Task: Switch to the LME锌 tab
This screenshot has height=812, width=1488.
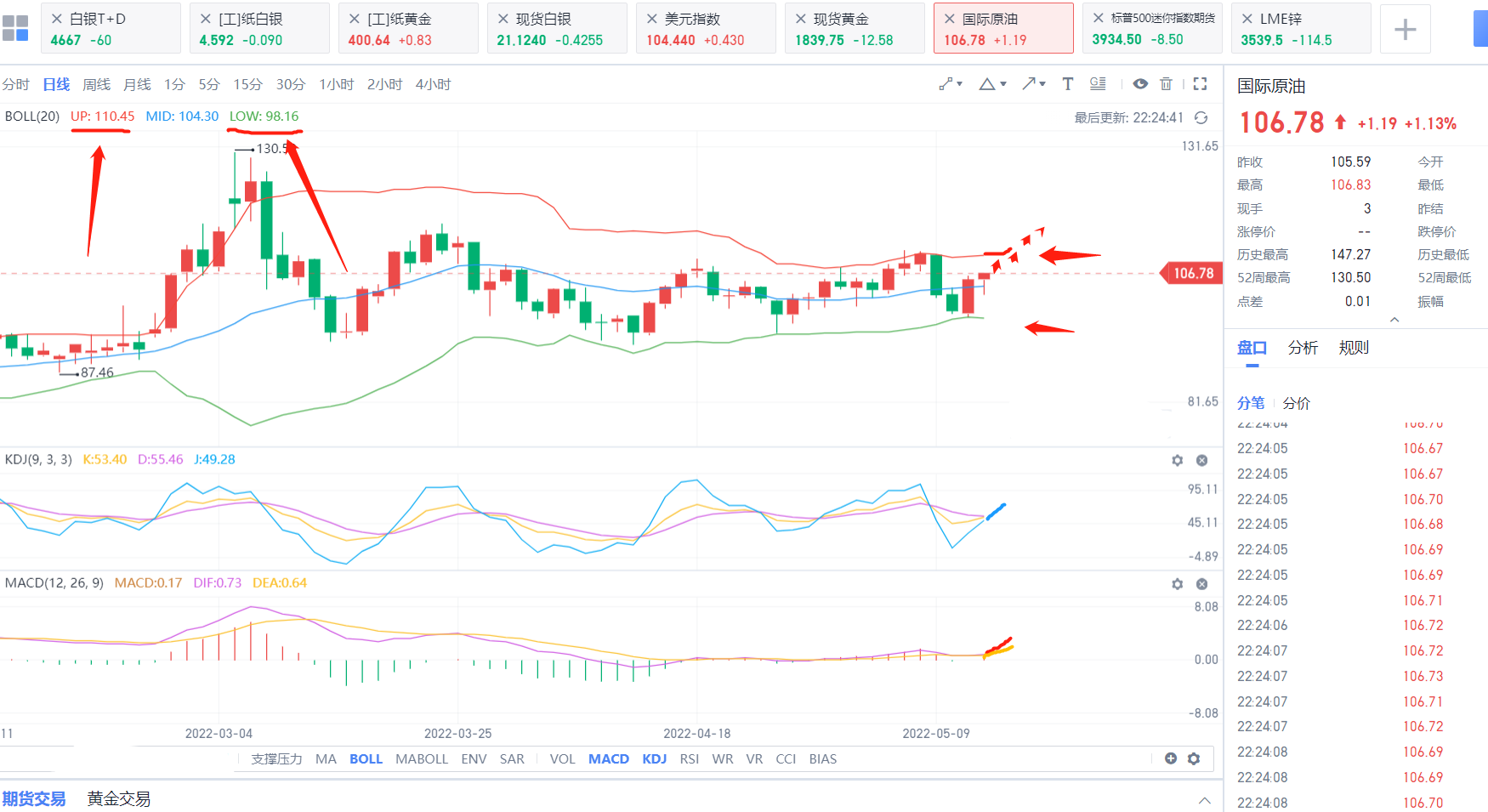Action: click(1301, 28)
